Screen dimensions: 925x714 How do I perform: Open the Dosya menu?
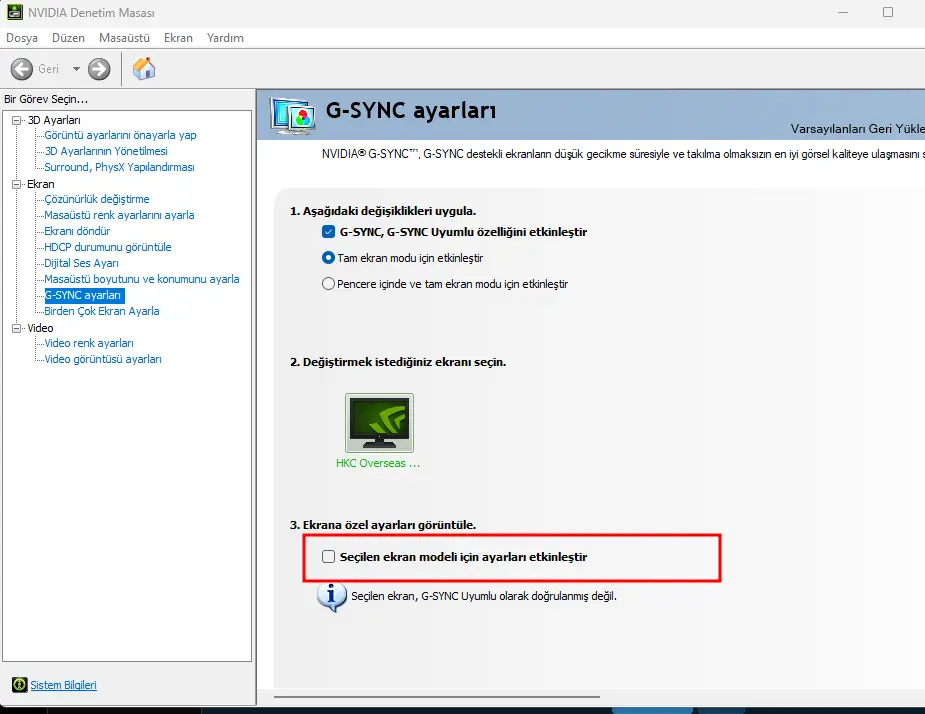click(22, 38)
